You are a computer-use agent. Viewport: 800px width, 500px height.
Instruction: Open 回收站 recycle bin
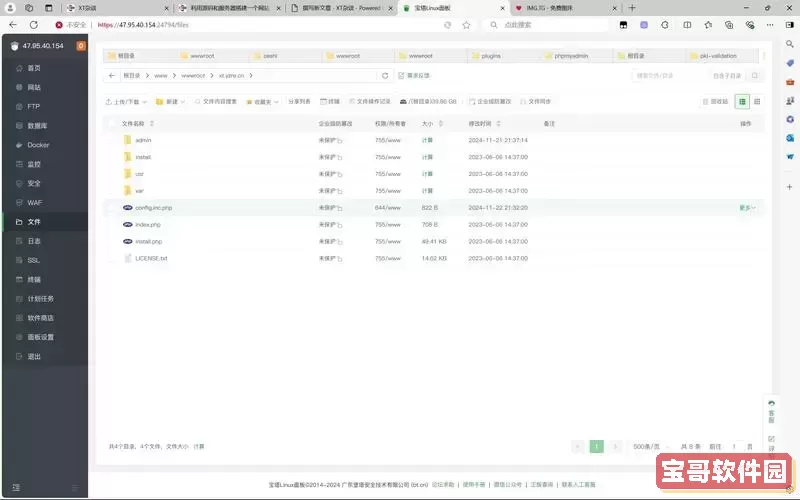point(715,102)
